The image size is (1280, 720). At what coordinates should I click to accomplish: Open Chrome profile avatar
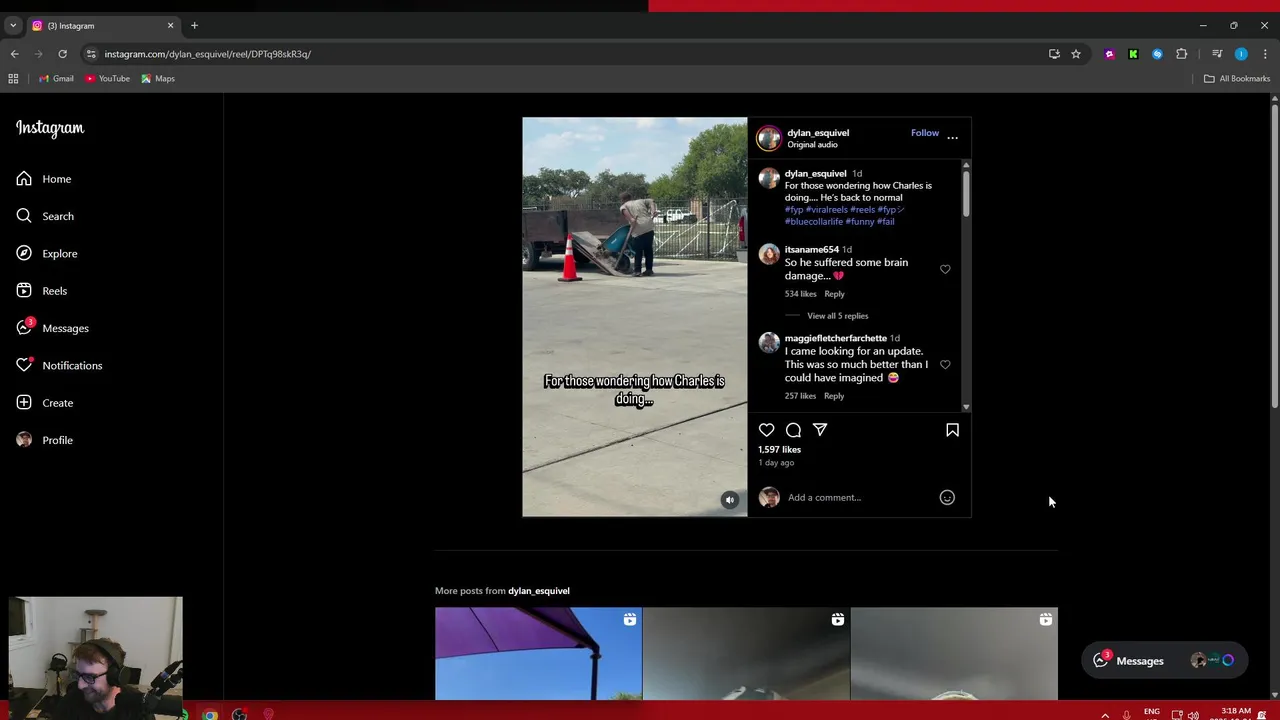[1241, 54]
